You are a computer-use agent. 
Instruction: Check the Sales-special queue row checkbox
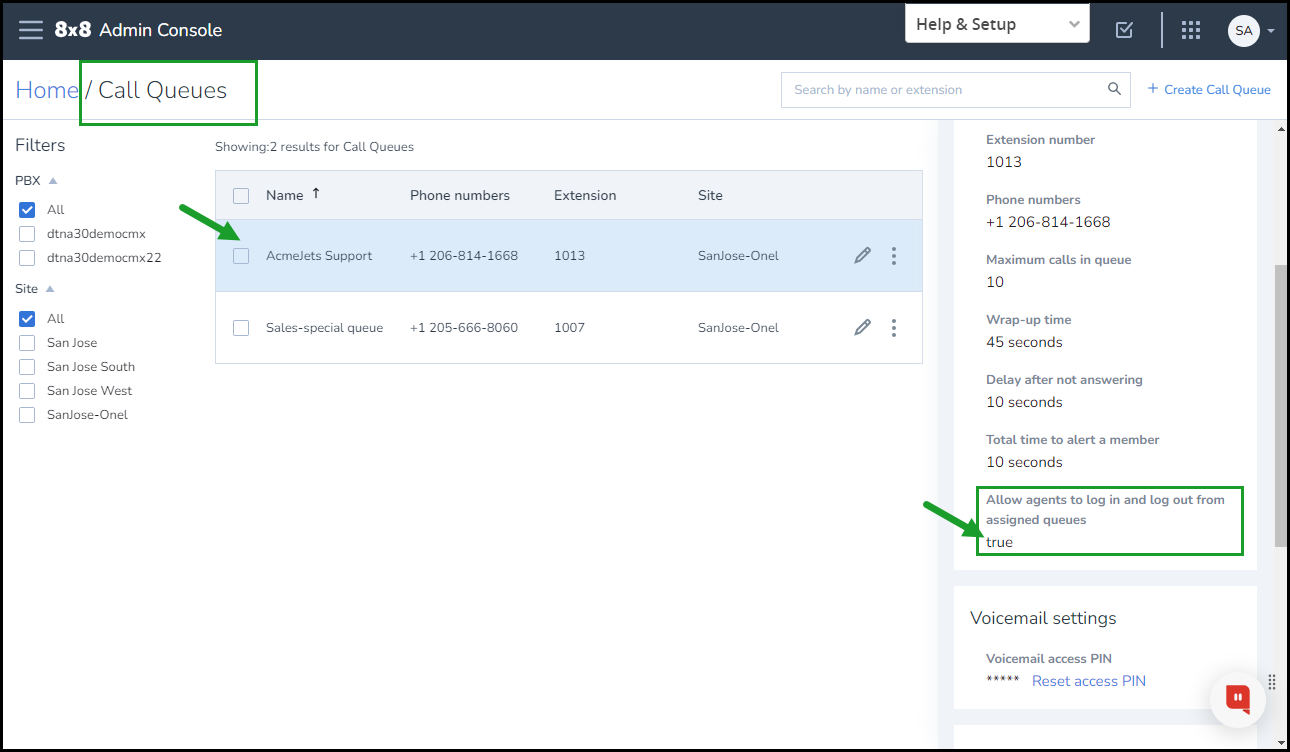click(x=241, y=328)
